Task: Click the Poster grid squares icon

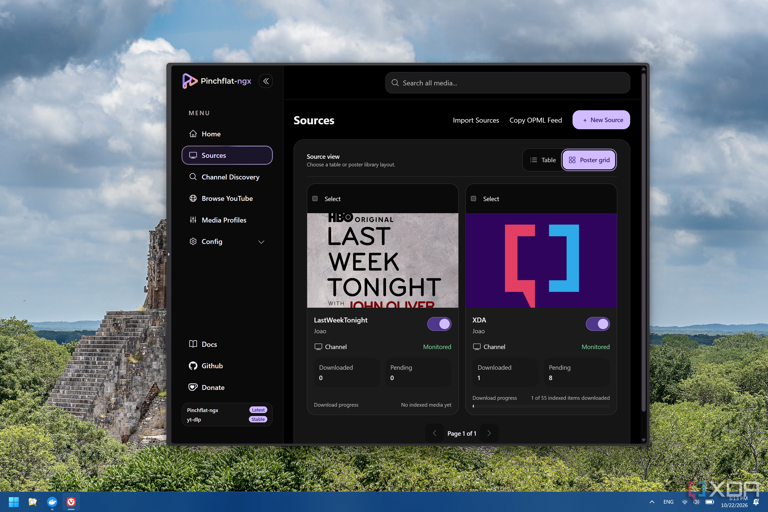Action: (572, 160)
